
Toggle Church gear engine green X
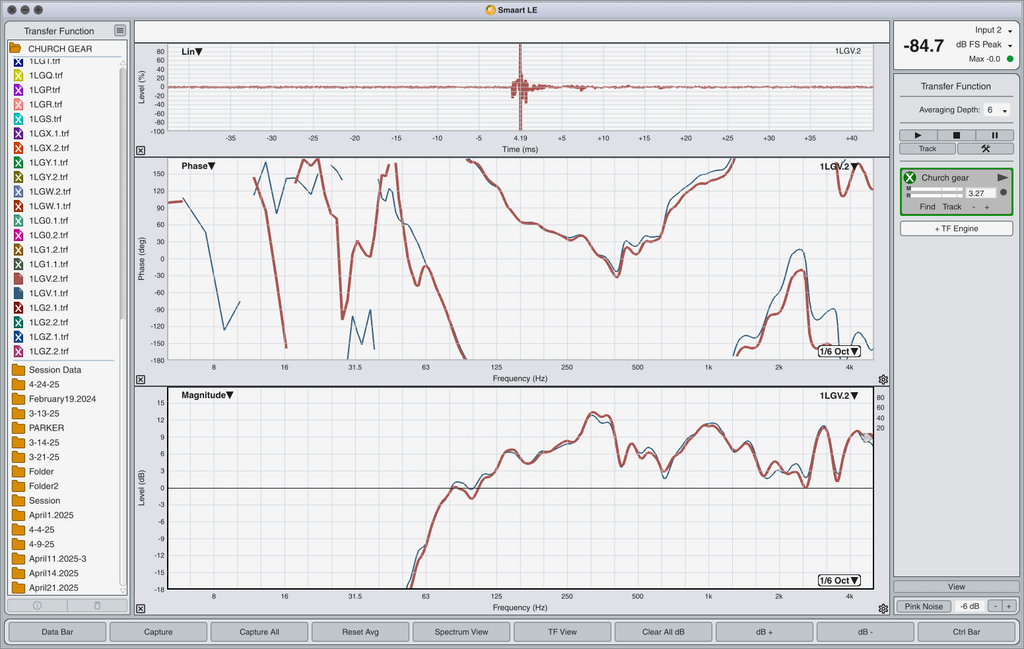pyautogui.click(x=910, y=178)
